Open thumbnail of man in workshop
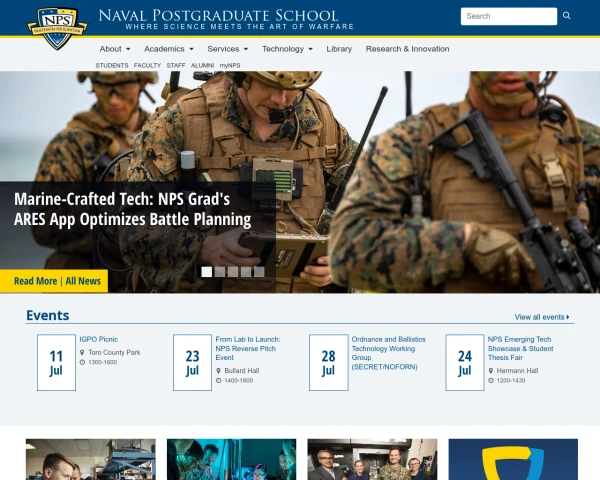Image resolution: width=600 pixels, height=480 pixels. tap(91, 459)
